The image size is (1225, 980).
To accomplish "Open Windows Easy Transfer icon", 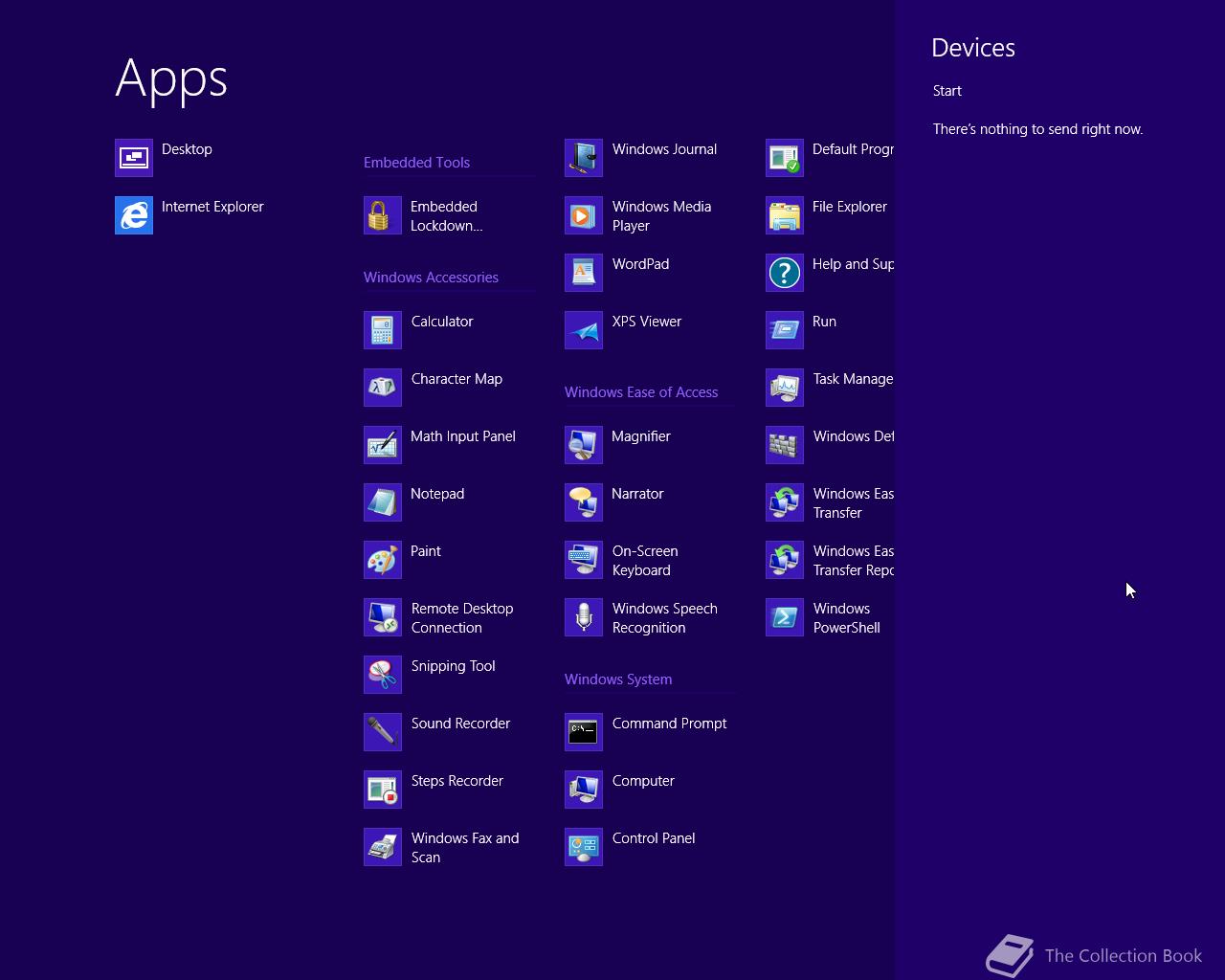I will coord(785,502).
